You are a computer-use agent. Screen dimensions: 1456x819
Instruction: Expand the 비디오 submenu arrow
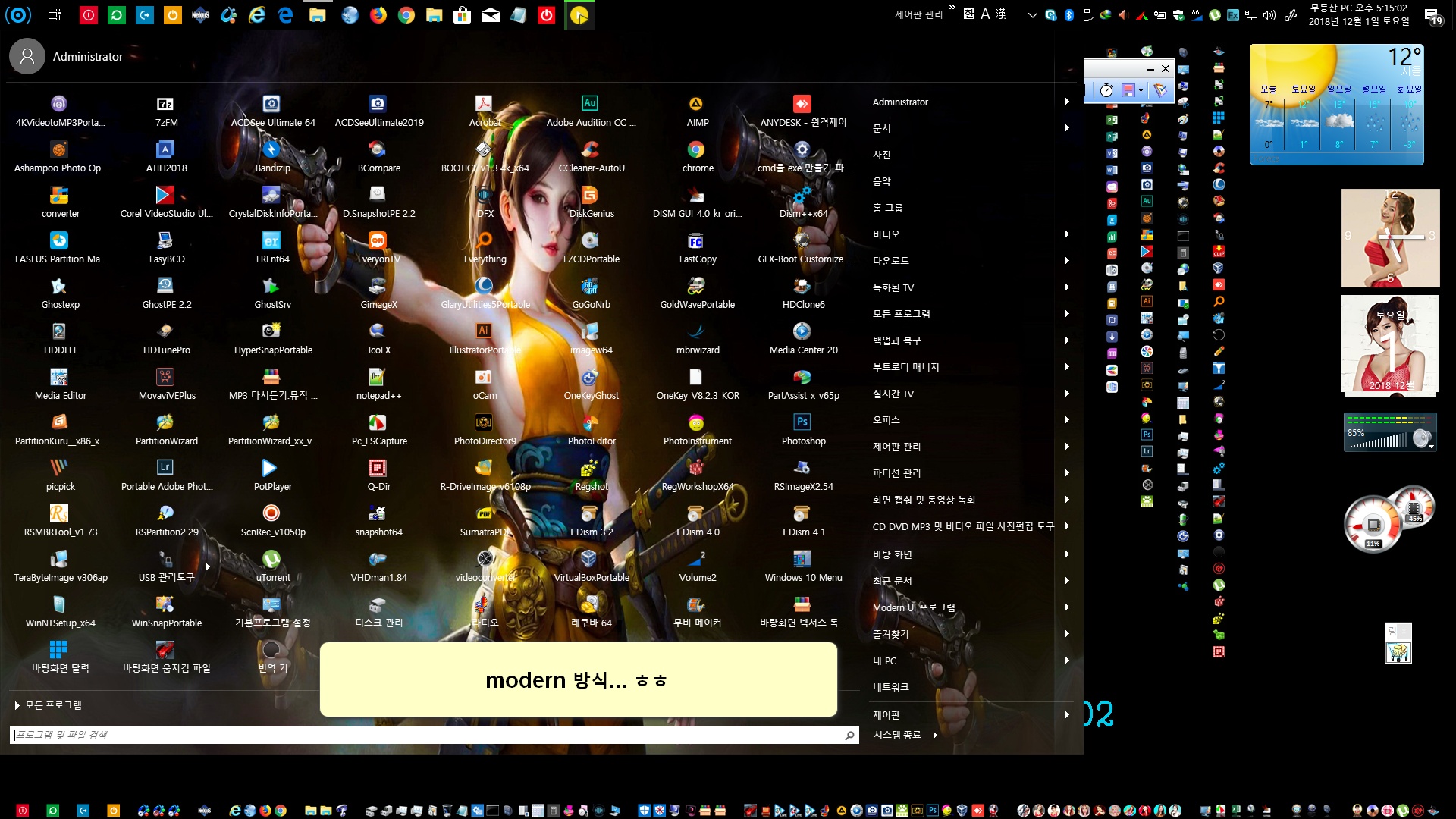[x=1066, y=234]
